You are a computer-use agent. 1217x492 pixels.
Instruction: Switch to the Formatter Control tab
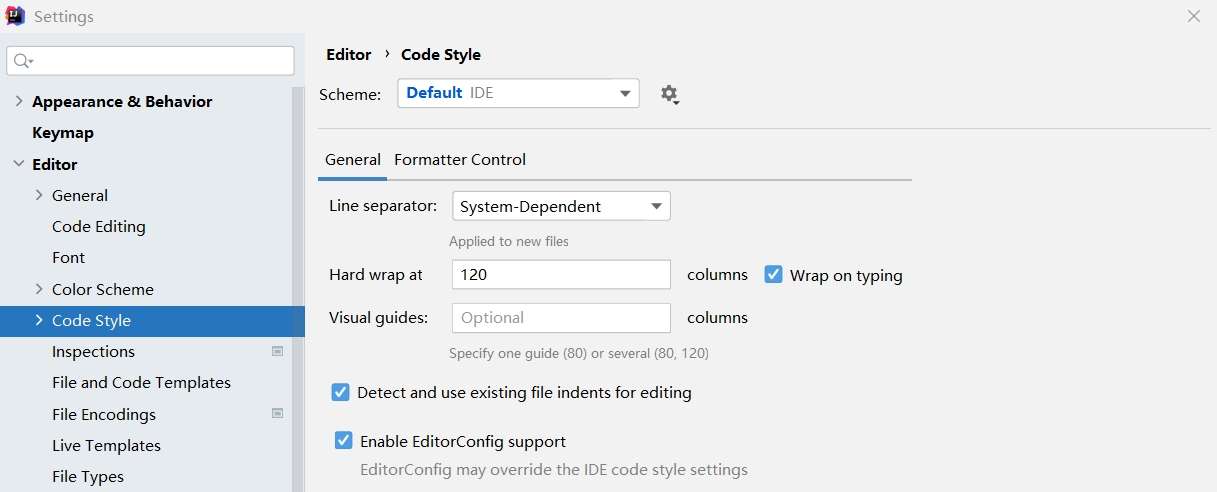pyautogui.click(x=460, y=160)
